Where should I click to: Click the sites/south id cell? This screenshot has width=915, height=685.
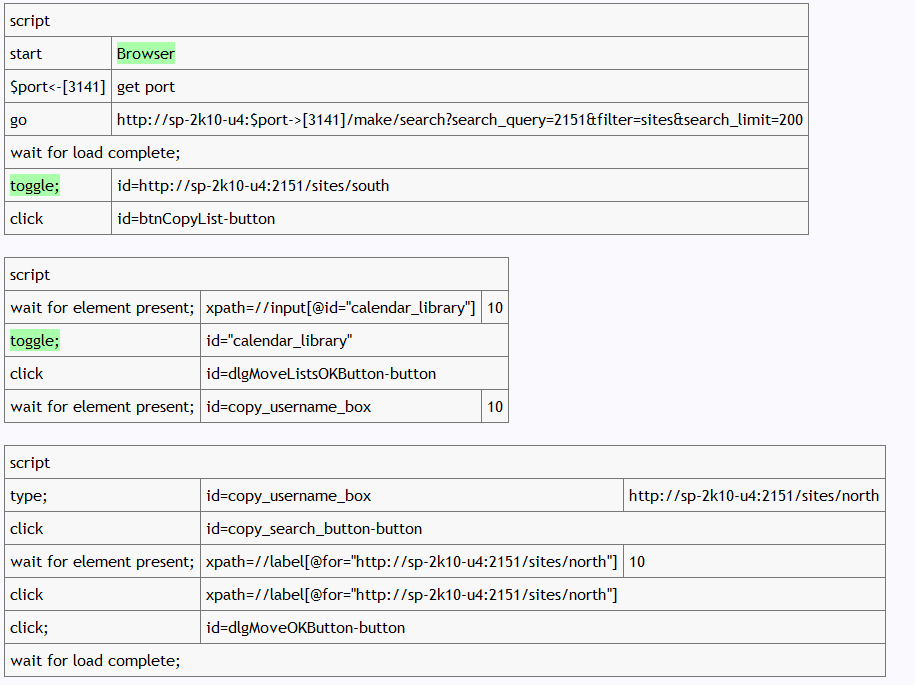point(253,186)
